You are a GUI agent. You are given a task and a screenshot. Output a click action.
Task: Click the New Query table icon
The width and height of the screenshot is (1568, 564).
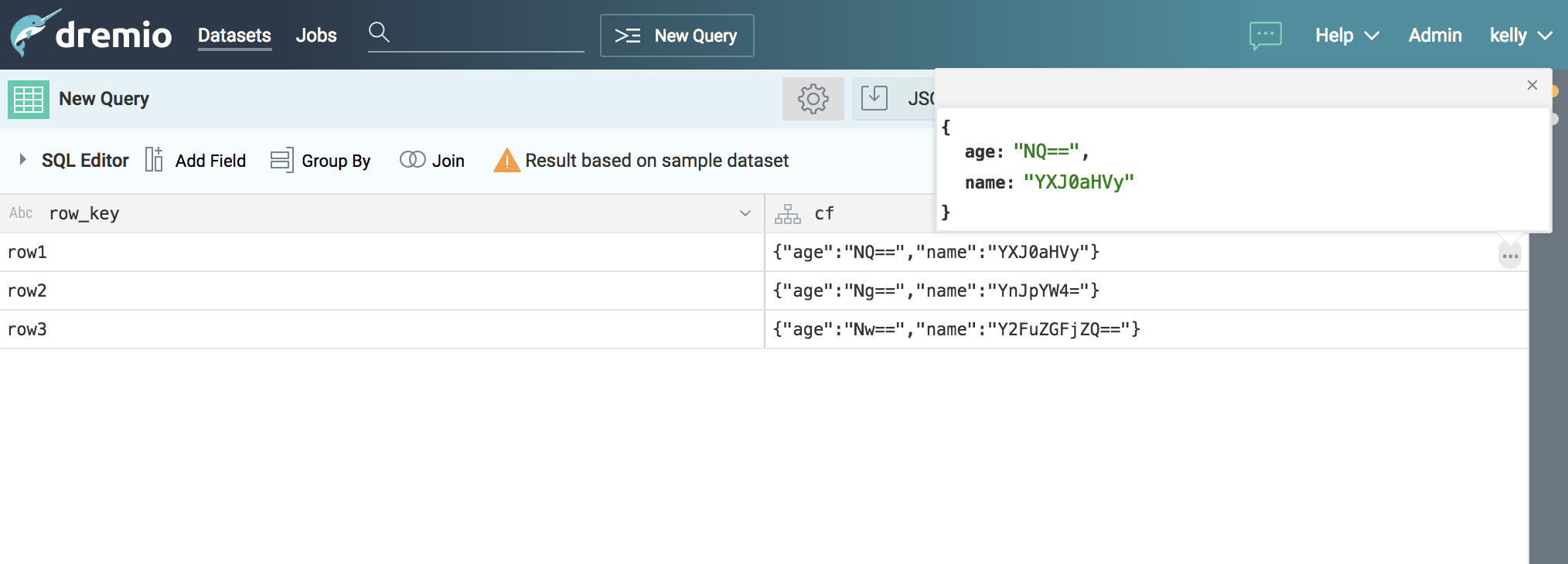coord(29,99)
